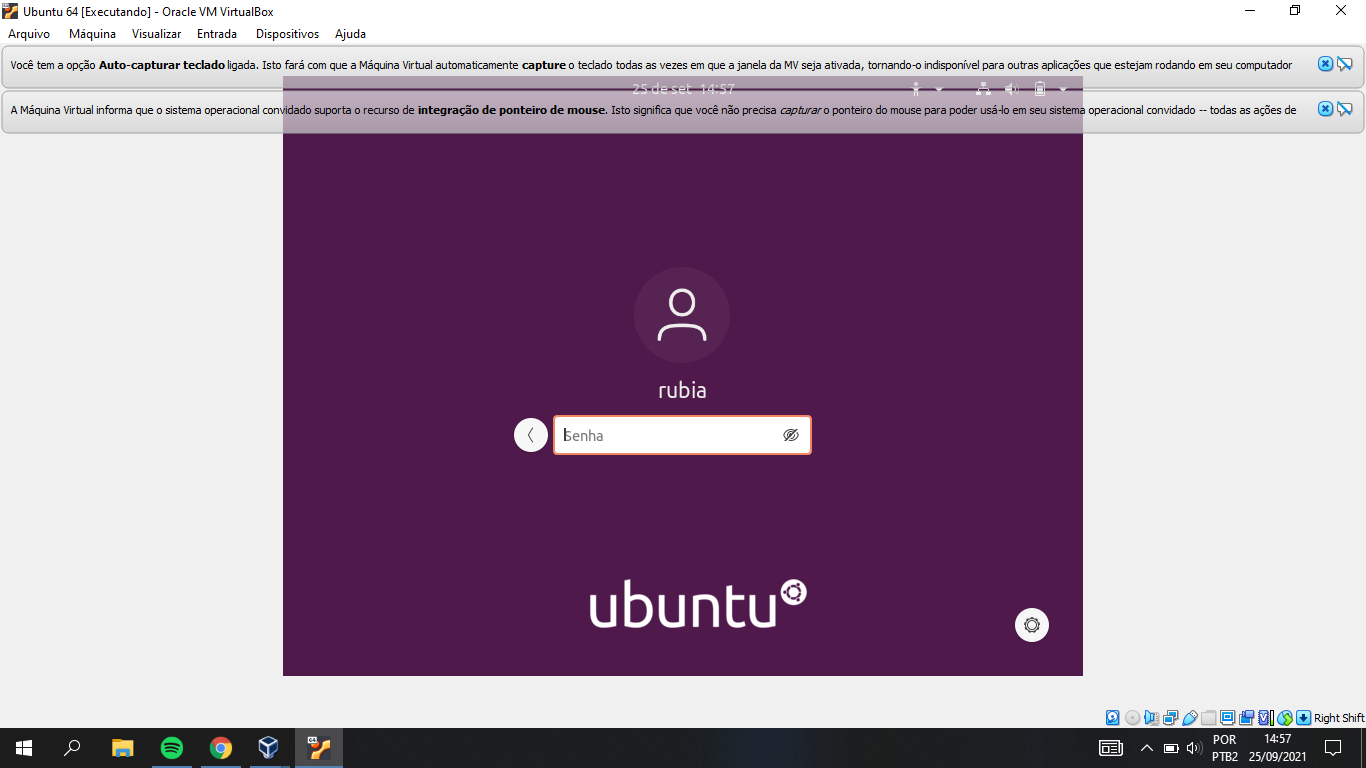Click the VirtualBox CPU virtualization indicator
The image size is (1366, 768).
[x=1266, y=717]
